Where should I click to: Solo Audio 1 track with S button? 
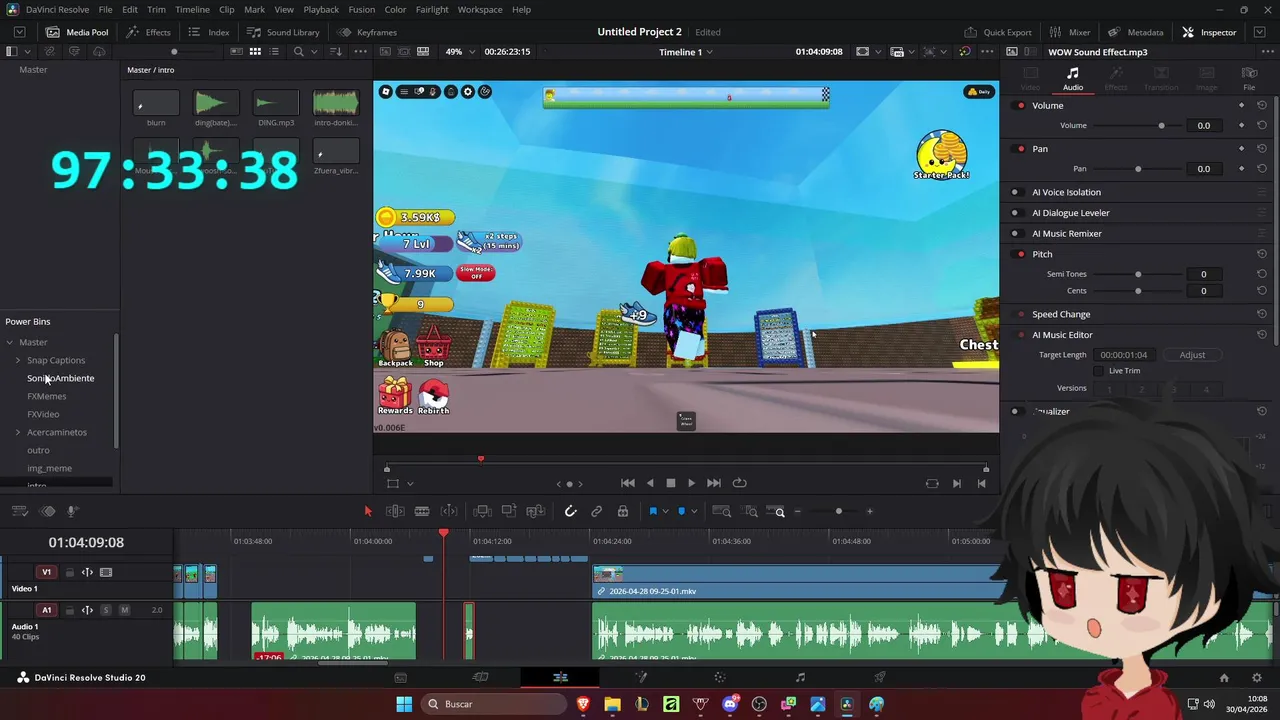106,610
